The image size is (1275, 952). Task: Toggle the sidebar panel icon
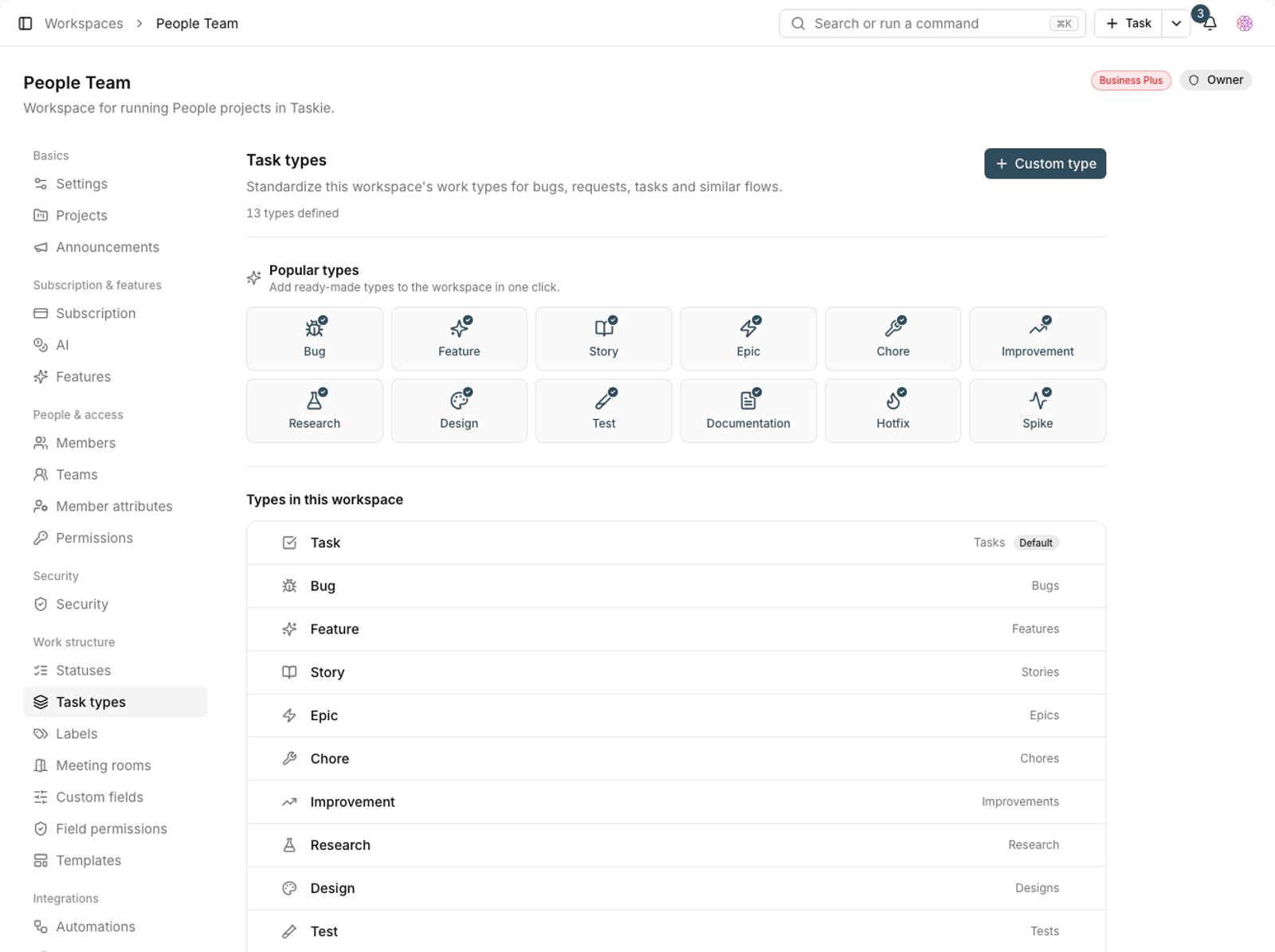click(25, 23)
